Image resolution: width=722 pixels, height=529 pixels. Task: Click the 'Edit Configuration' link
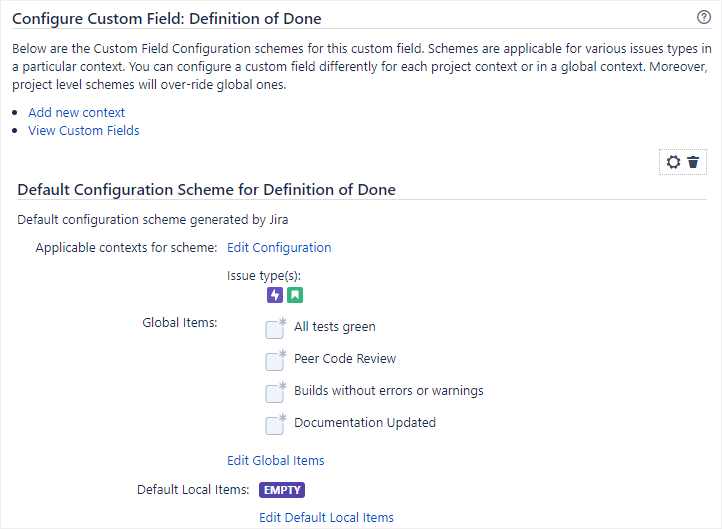[279, 247]
